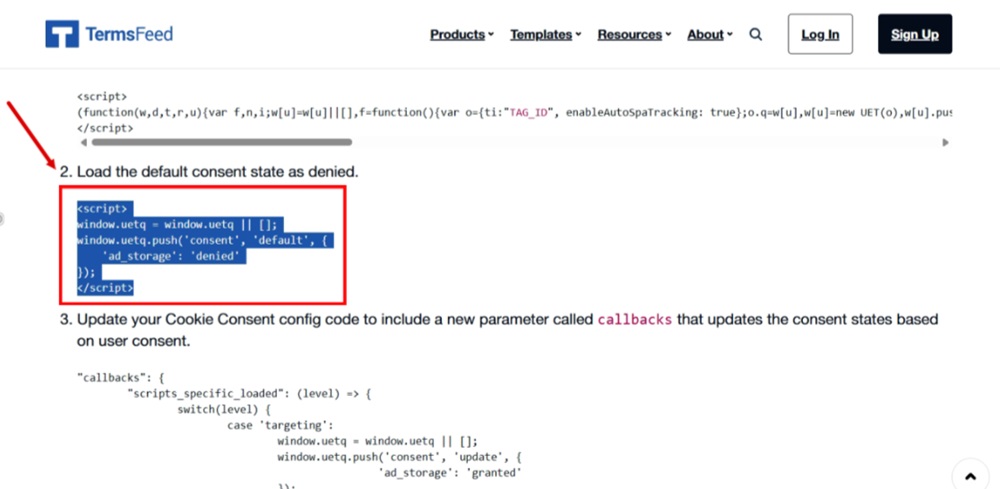Expand the Resources menu

(x=634, y=34)
